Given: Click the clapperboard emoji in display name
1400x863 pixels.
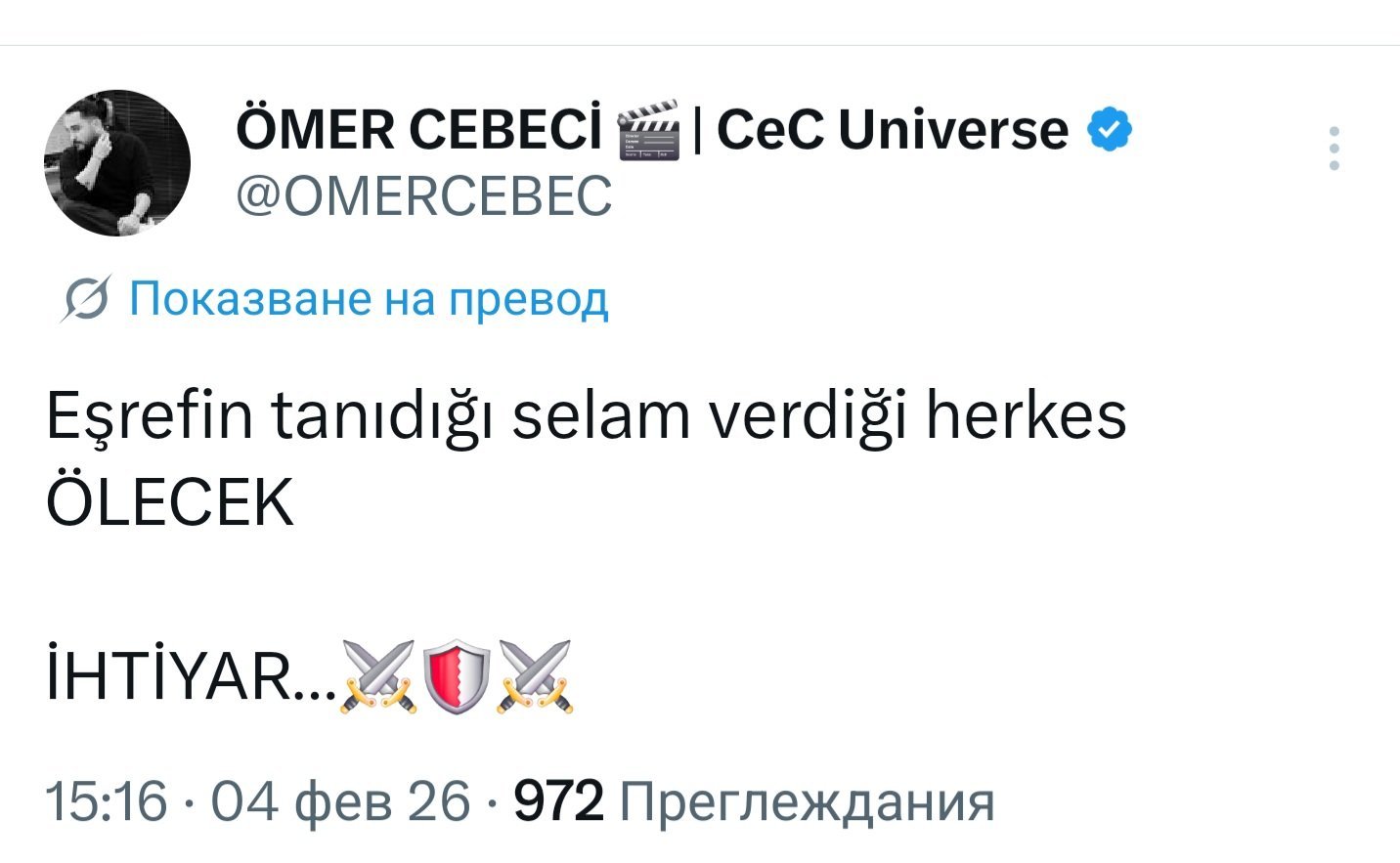Looking at the screenshot, I should pyautogui.click(x=648, y=130).
